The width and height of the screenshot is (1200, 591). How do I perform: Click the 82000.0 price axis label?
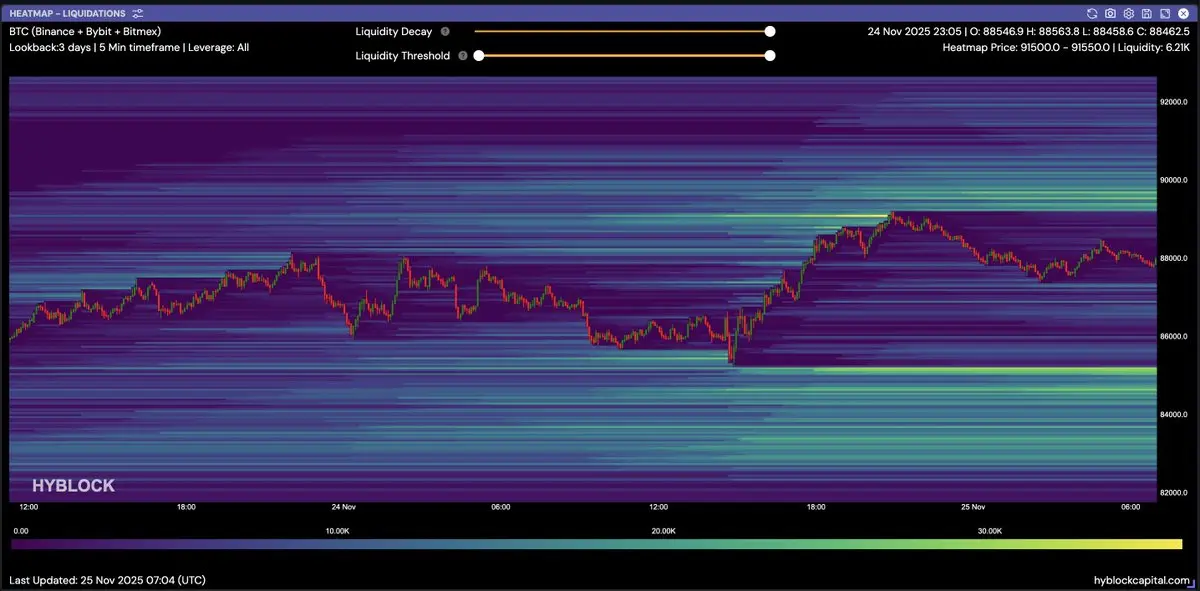(x=1173, y=492)
